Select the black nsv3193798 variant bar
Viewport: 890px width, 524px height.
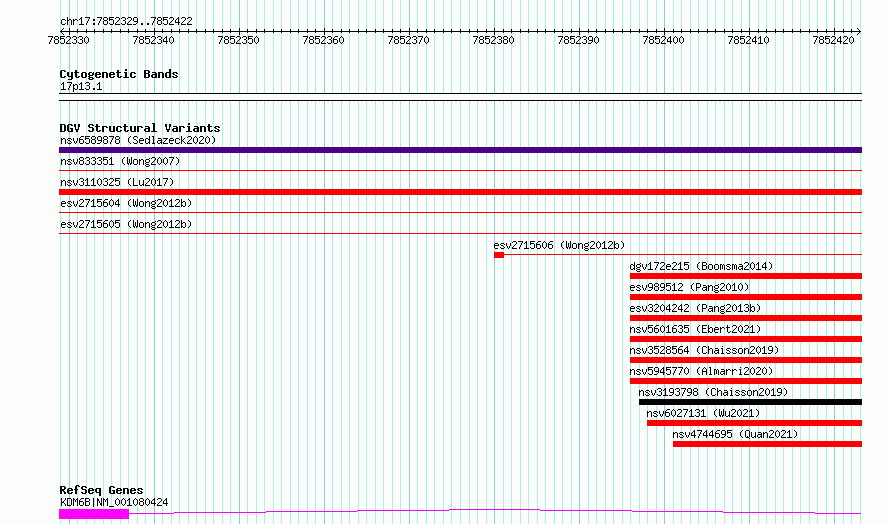tap(750, 402)
